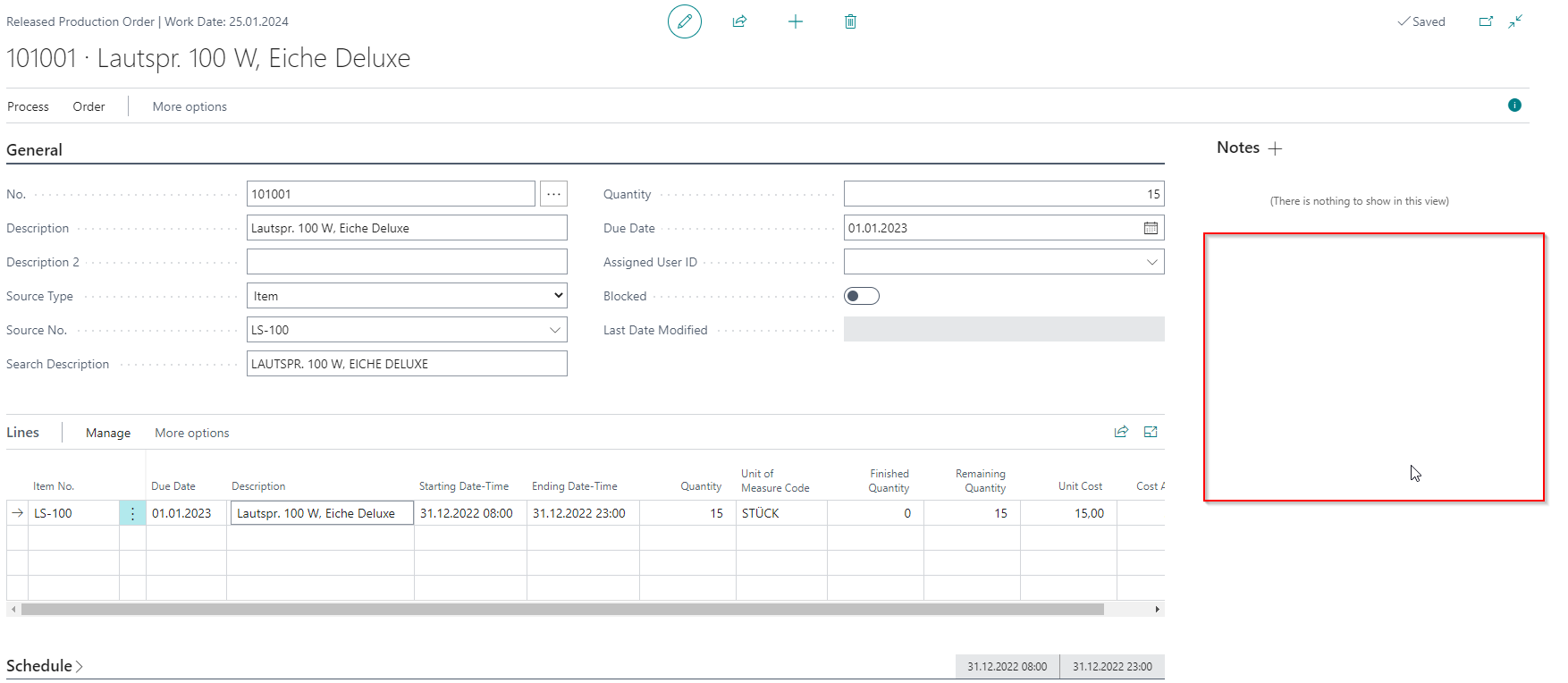This screenshot has height=683, width=1568.
Task: Open LS-100 row three-dot menu
Action: point(132,513)
